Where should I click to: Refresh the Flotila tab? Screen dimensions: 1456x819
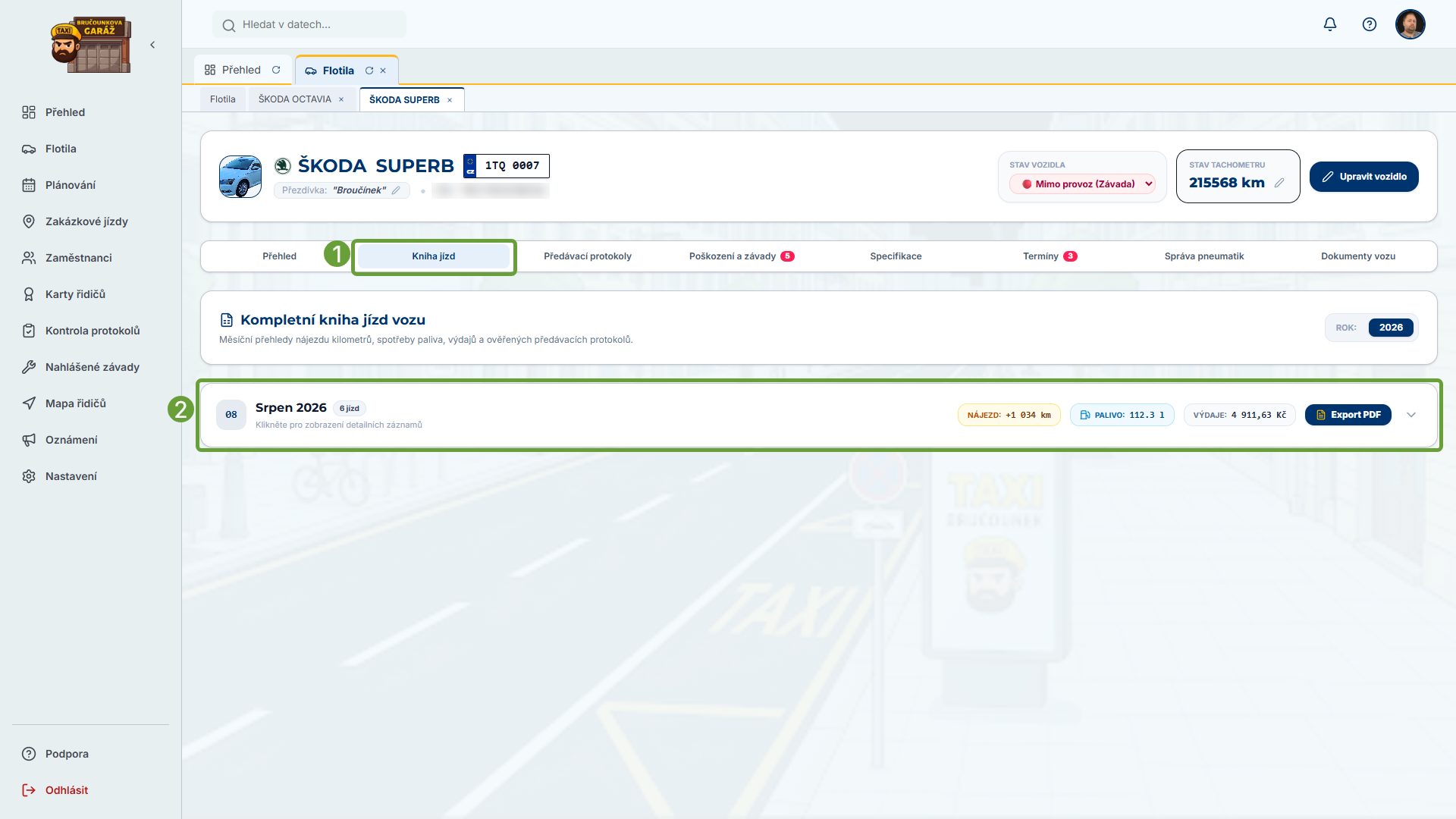[x=369, y=71]
